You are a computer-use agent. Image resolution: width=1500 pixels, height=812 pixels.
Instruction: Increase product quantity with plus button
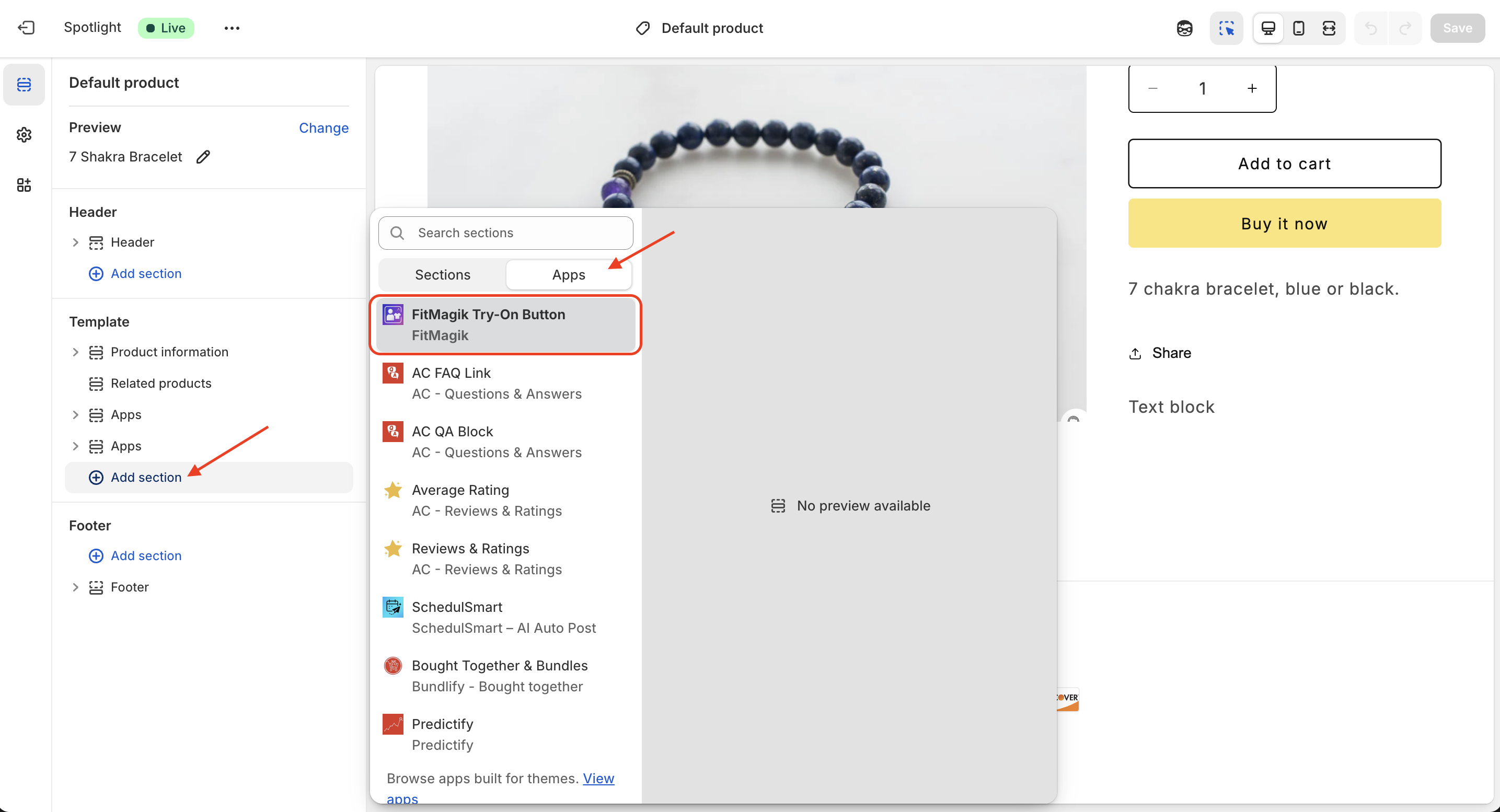click(1251, 88)
